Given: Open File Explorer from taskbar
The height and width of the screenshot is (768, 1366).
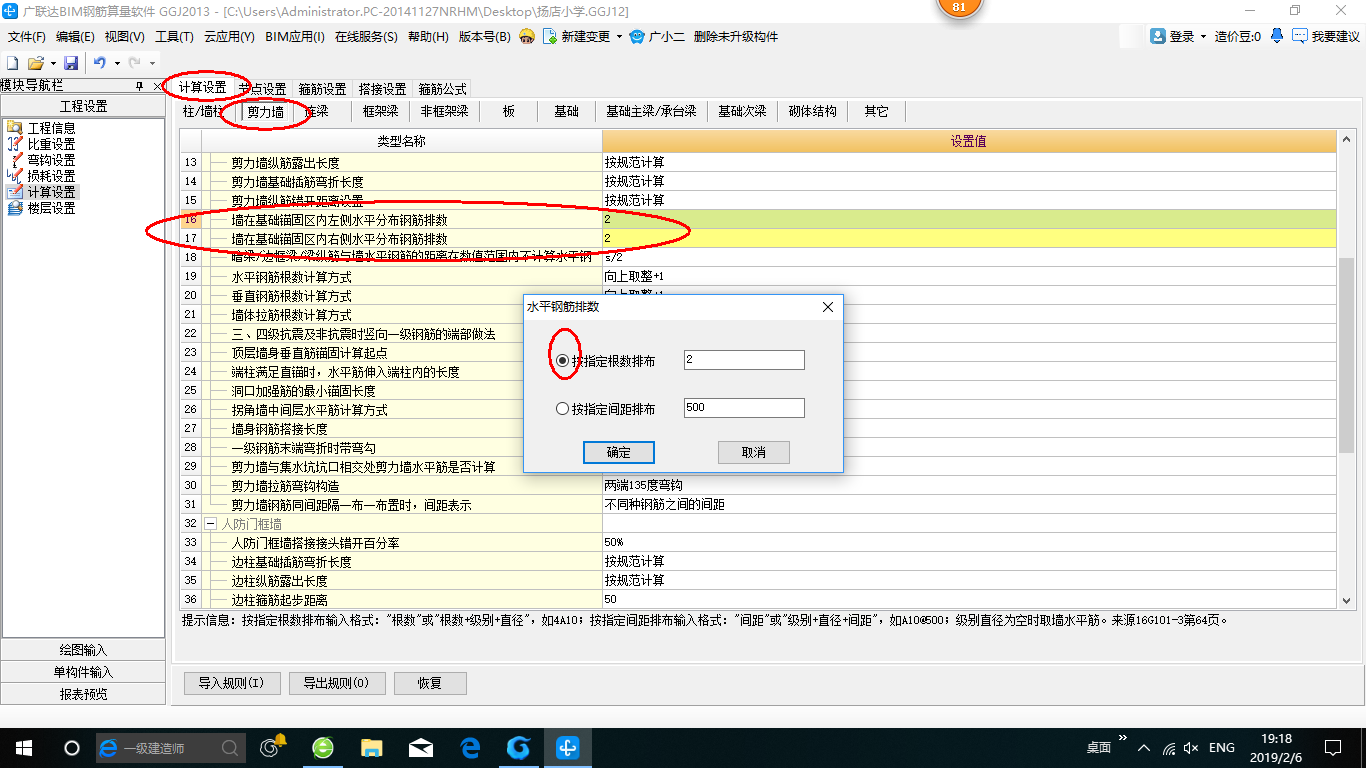Looking at the screenshot, I should pyautogui.click(x=372, y=747).
